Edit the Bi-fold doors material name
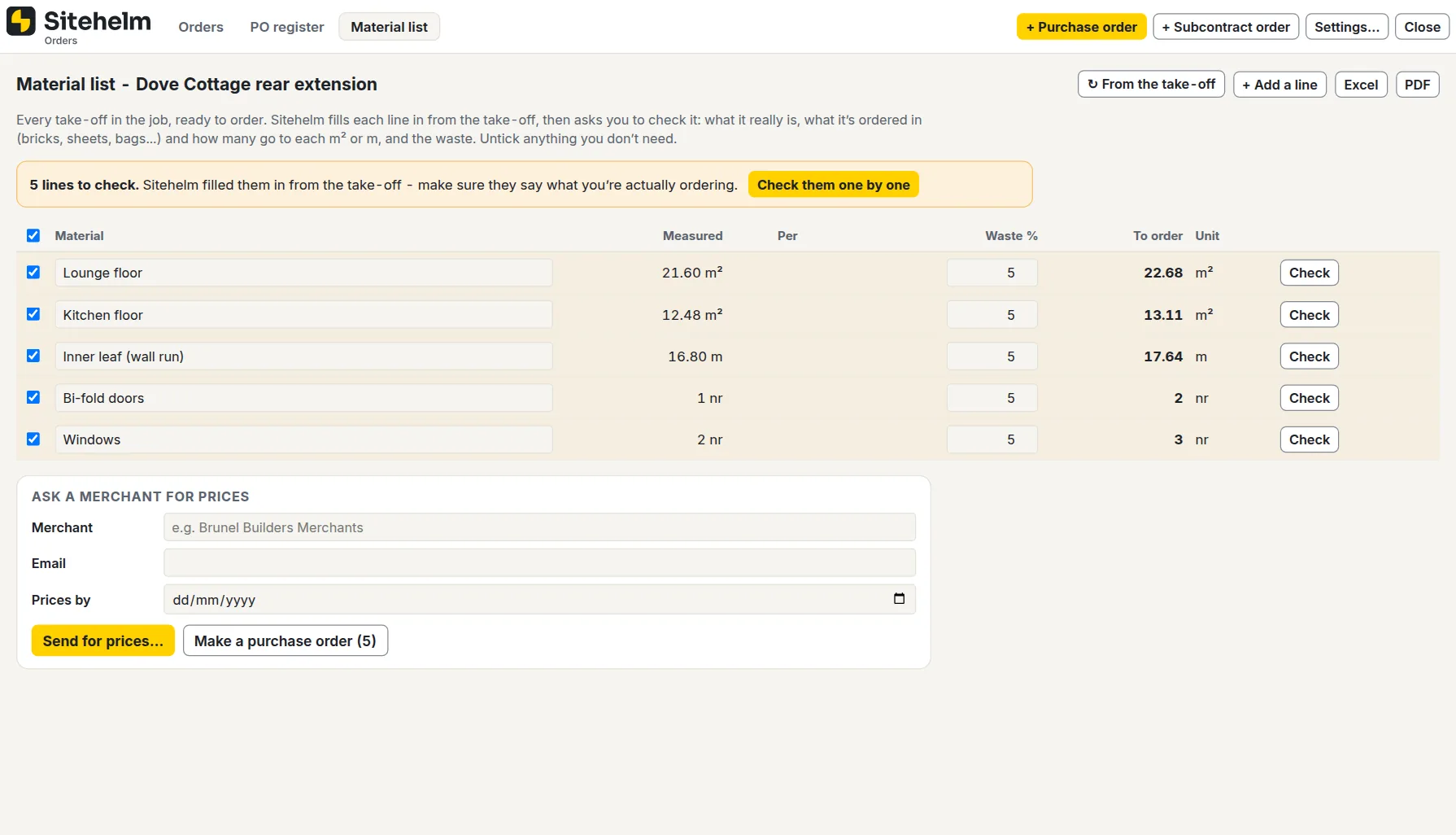The height and width of the screenshot is (835, 1456). (303, 398)
